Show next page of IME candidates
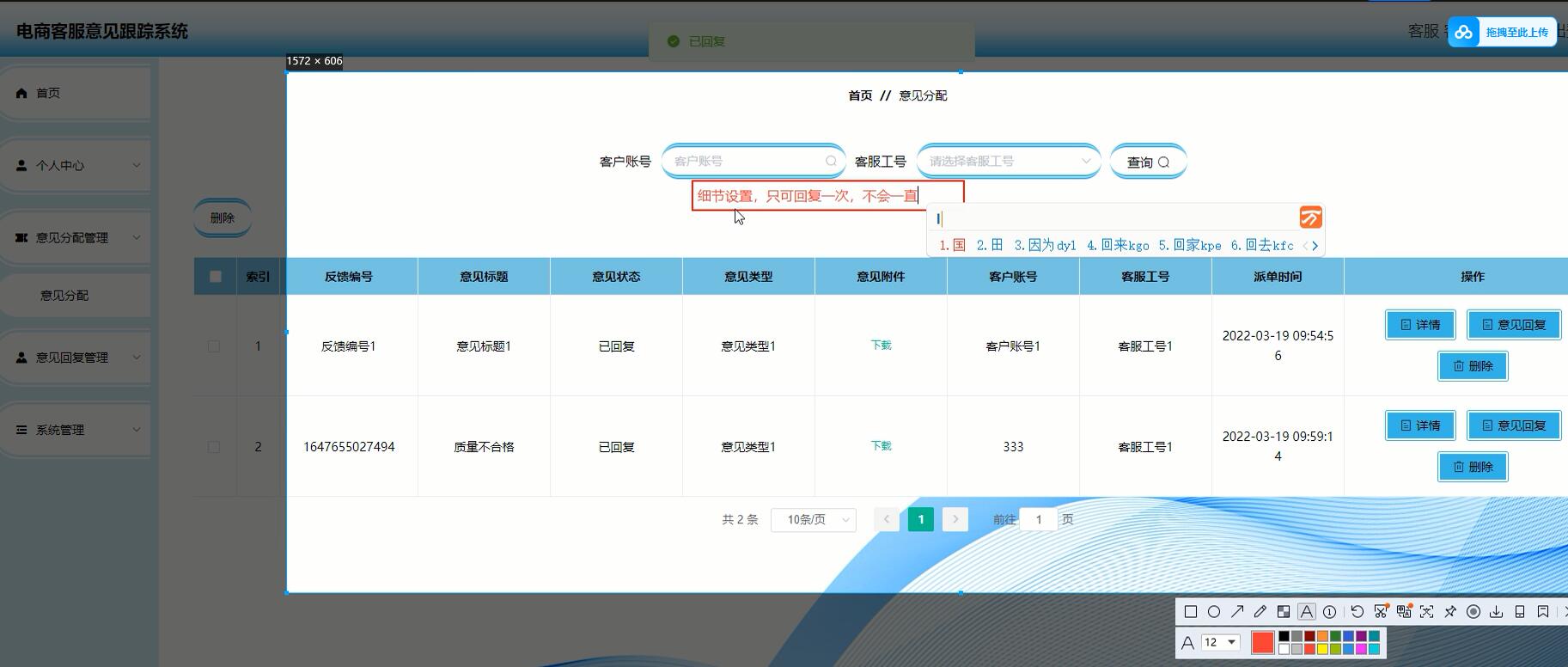This screenshot has width=1568, height=667. click(x=1315, y=246)
